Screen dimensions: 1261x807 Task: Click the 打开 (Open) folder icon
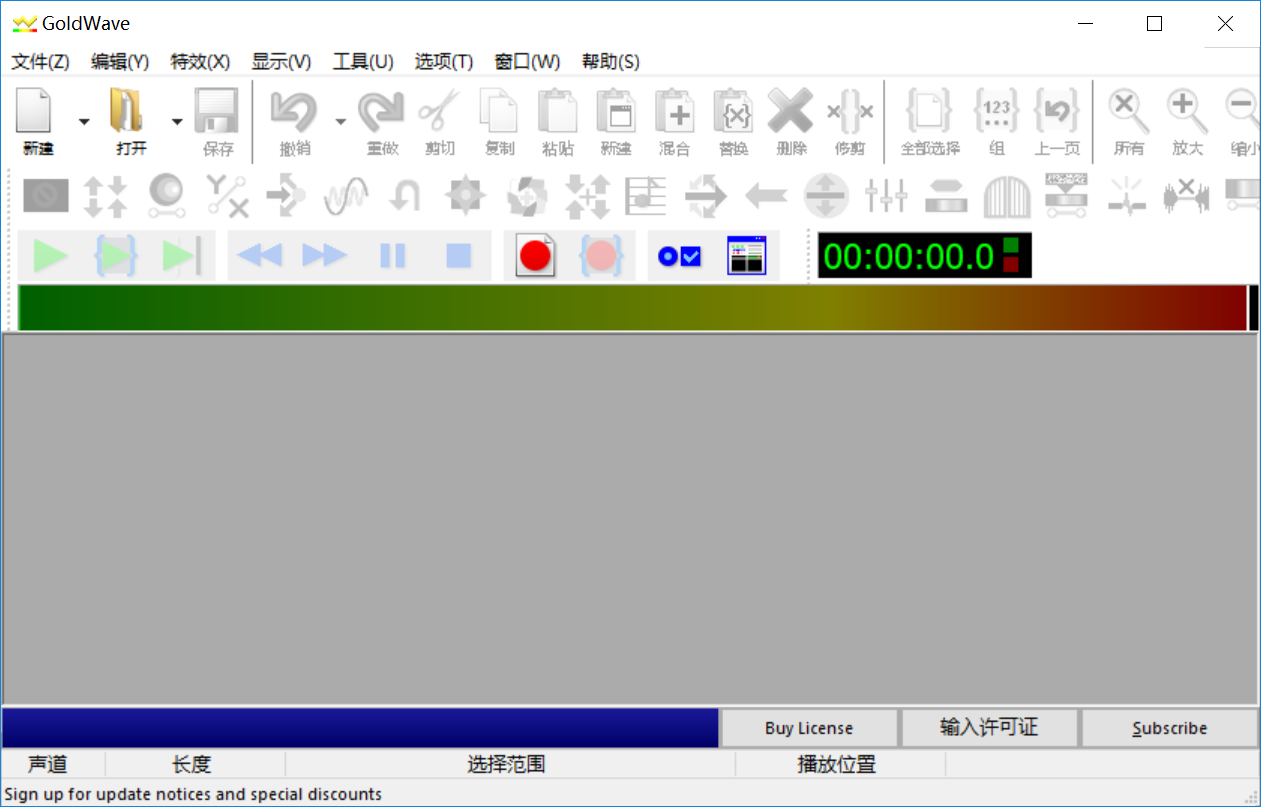tap(128, 111)
